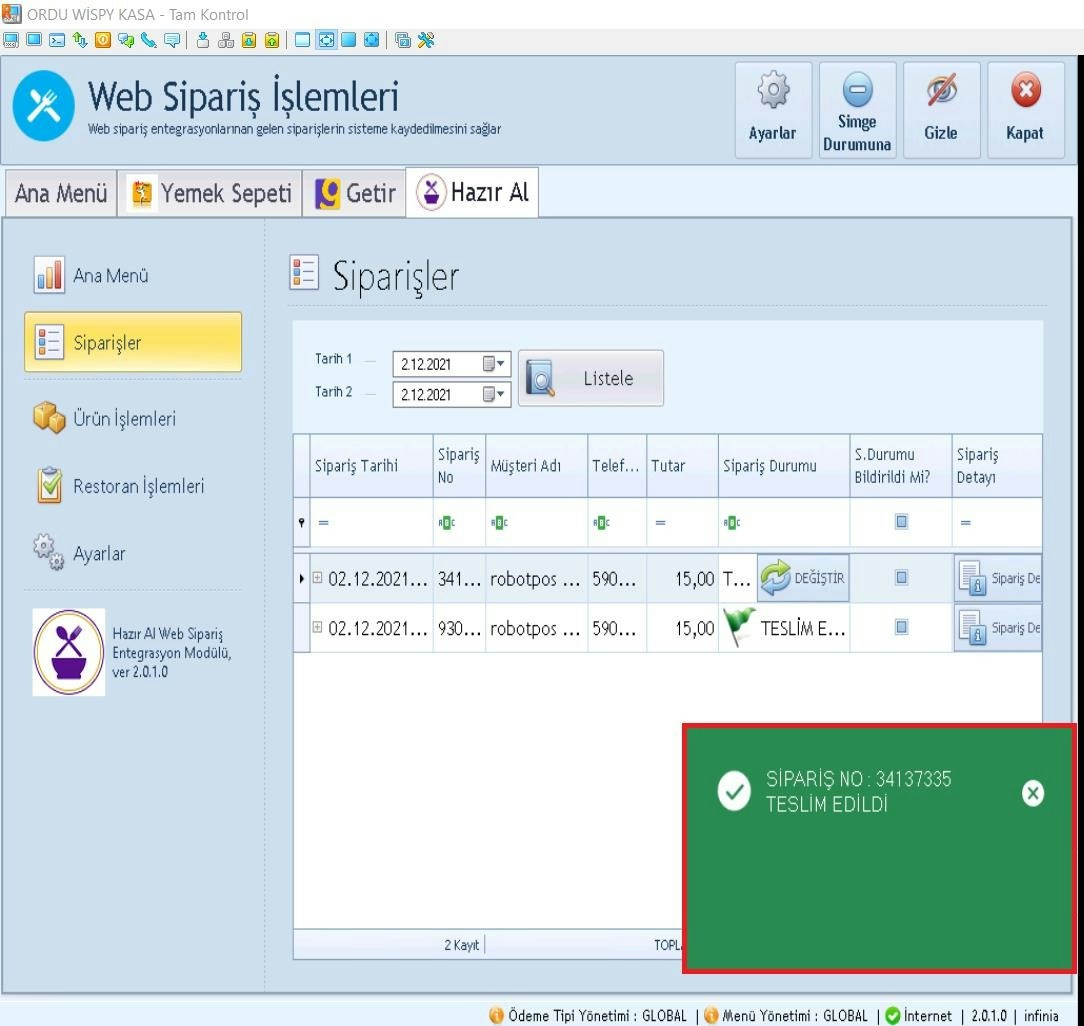Select the plain full screen view toolbar icon
Screen dimensions: 1084x1026
click(x=348, y=40)
